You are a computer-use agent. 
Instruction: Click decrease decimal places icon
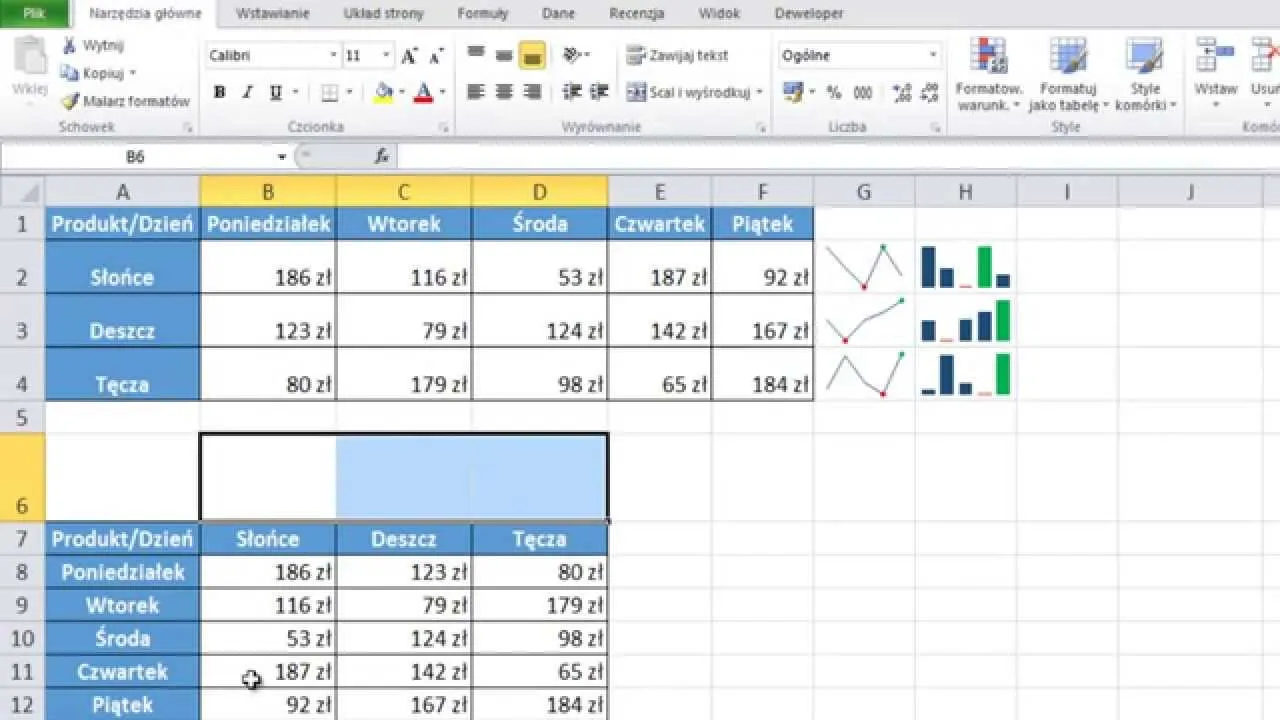(x=929, y=92)
